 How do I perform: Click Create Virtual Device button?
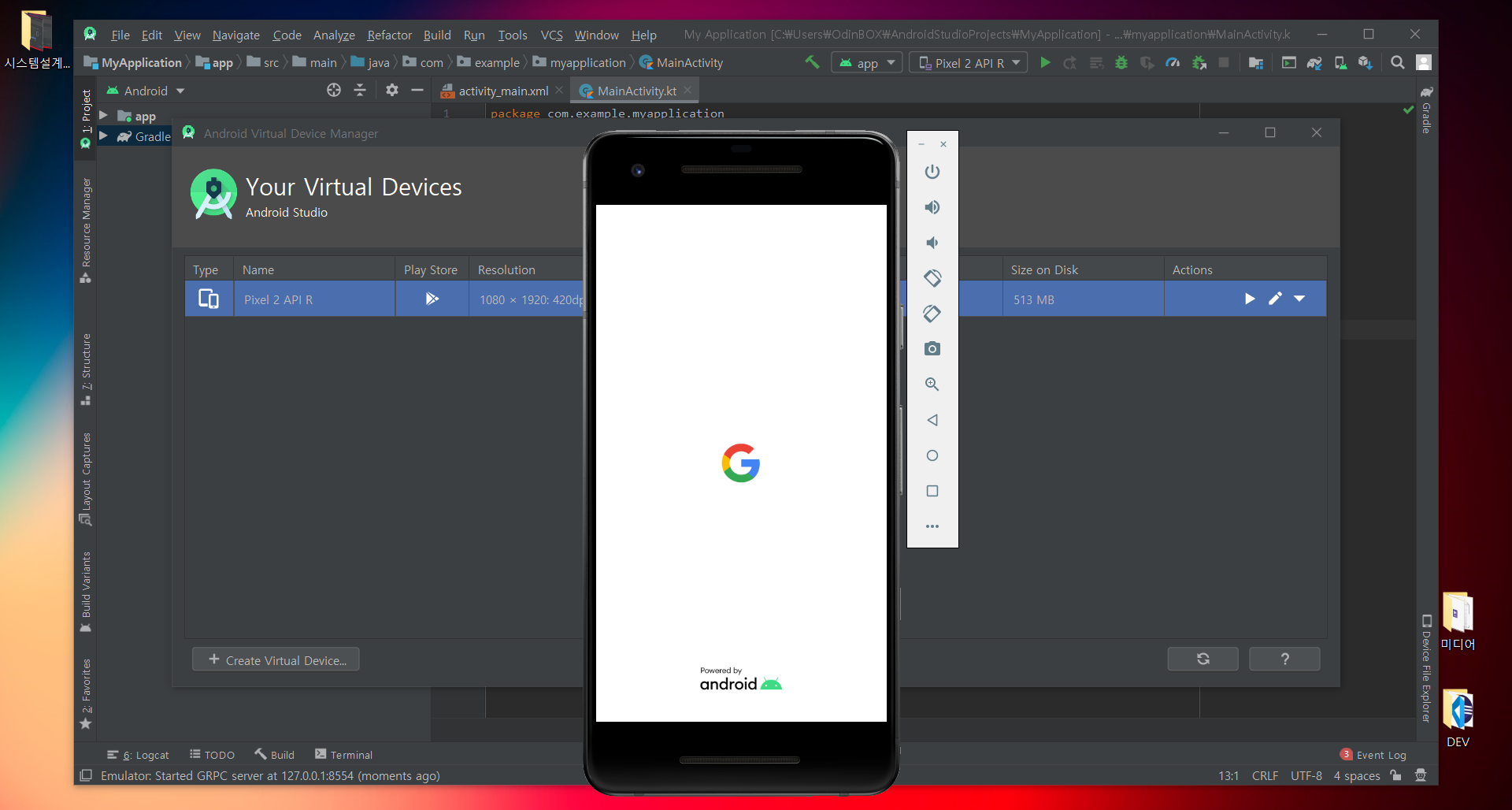(276, 660)
